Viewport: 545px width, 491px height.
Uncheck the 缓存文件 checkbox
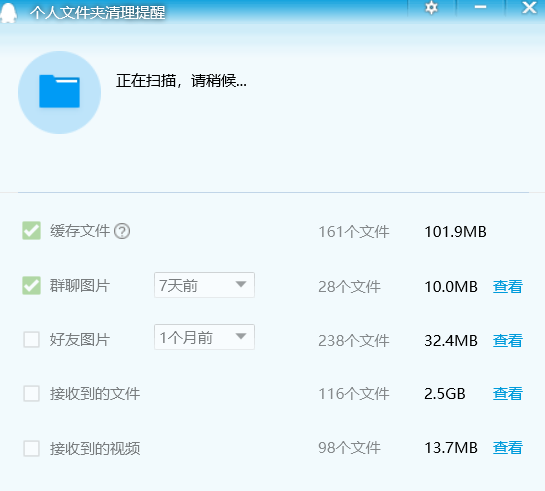coord(32,231)
